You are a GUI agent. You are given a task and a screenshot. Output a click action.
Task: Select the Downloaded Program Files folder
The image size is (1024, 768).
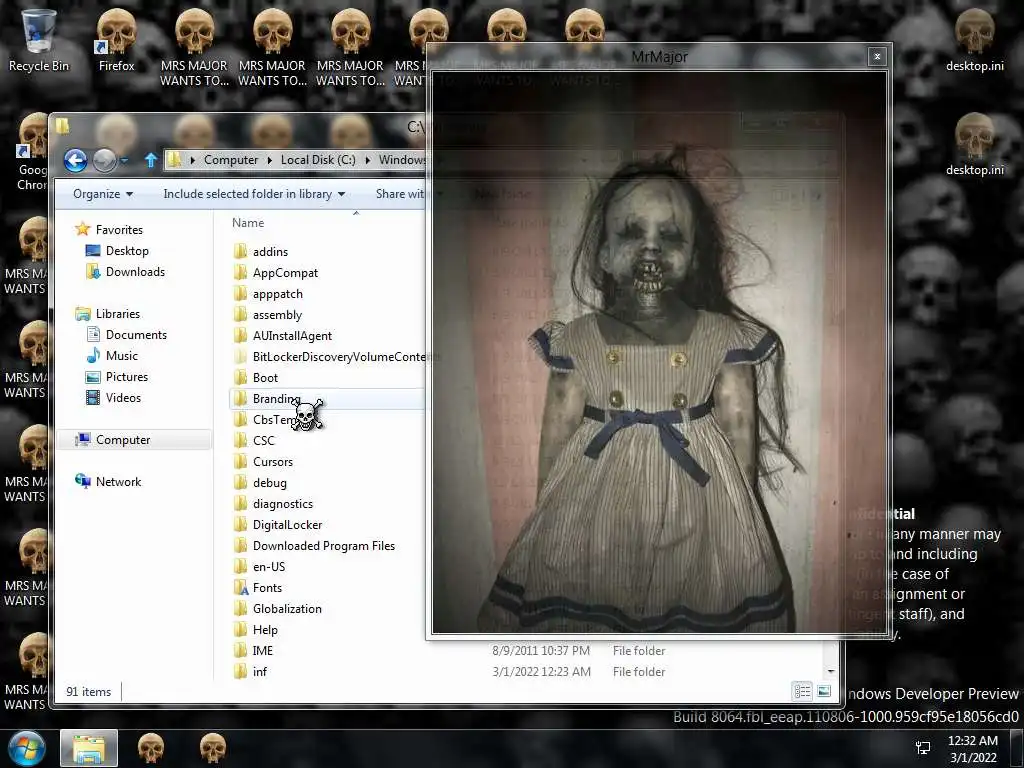coord(314,546)
